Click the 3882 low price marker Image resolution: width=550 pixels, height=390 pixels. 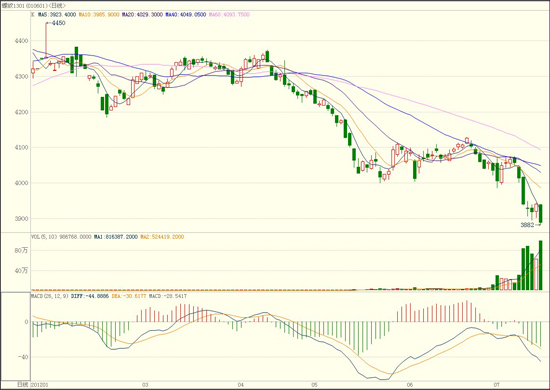click(527, 225)
